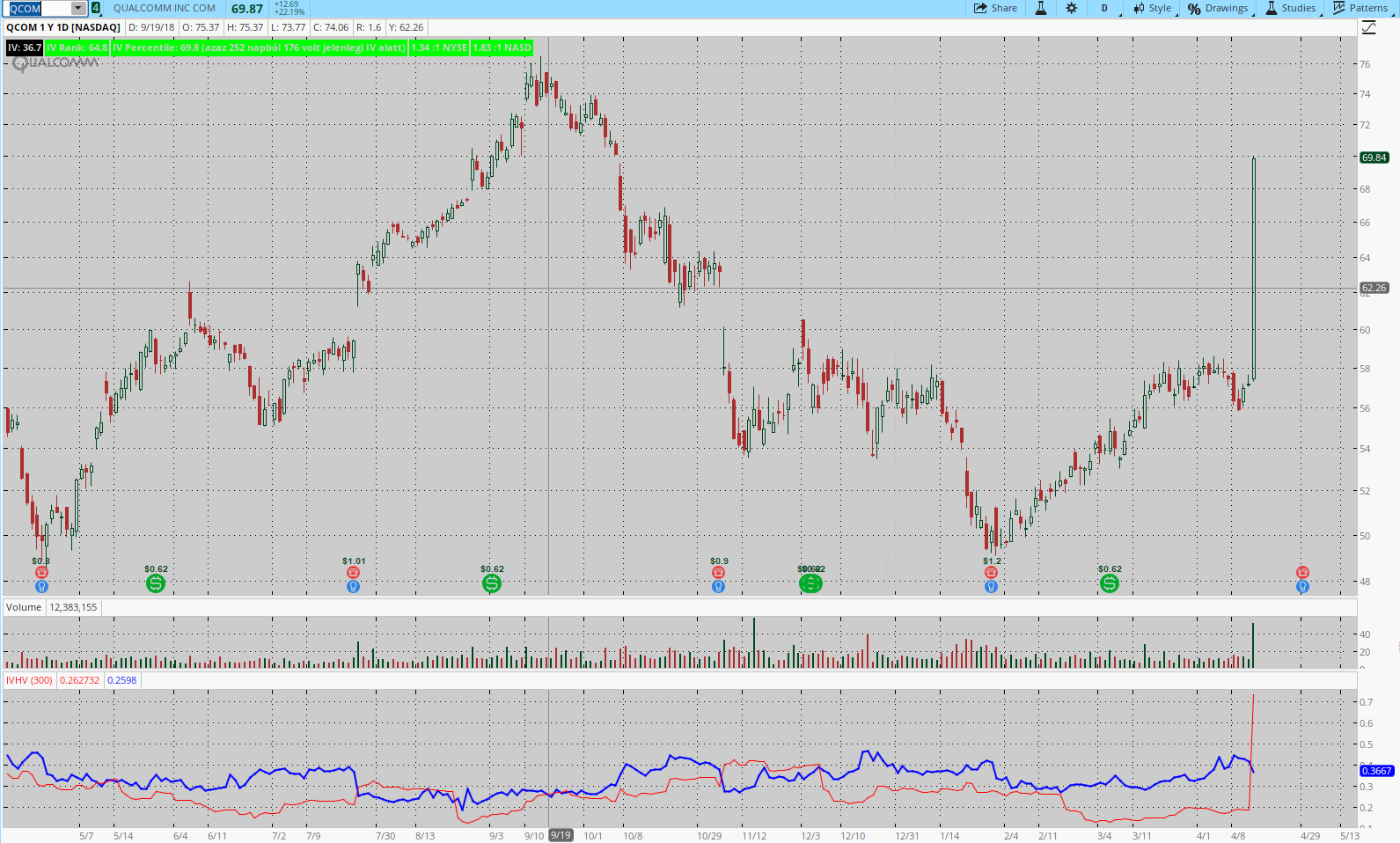1400x843 pixels.
Task: Click the blue lightbulb icon under $1.01 earnings
Action: [353, 586]
